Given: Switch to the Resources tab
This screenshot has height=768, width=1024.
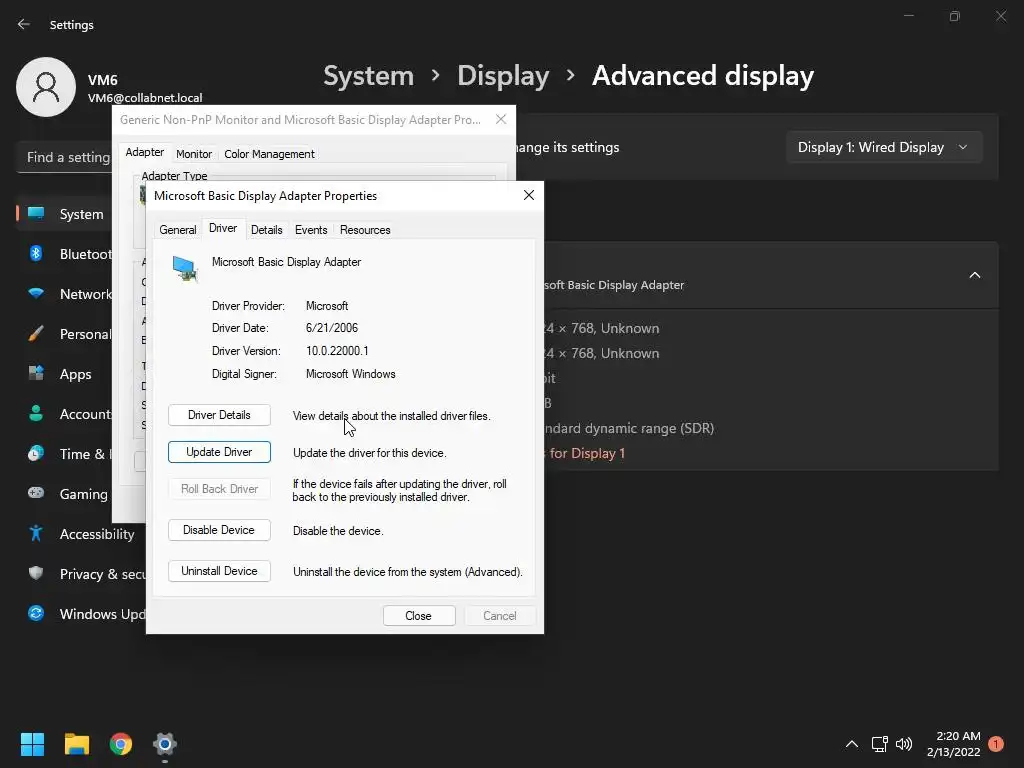Looking at the screenshot, I should pyautogui.click(x=365, y=230).
